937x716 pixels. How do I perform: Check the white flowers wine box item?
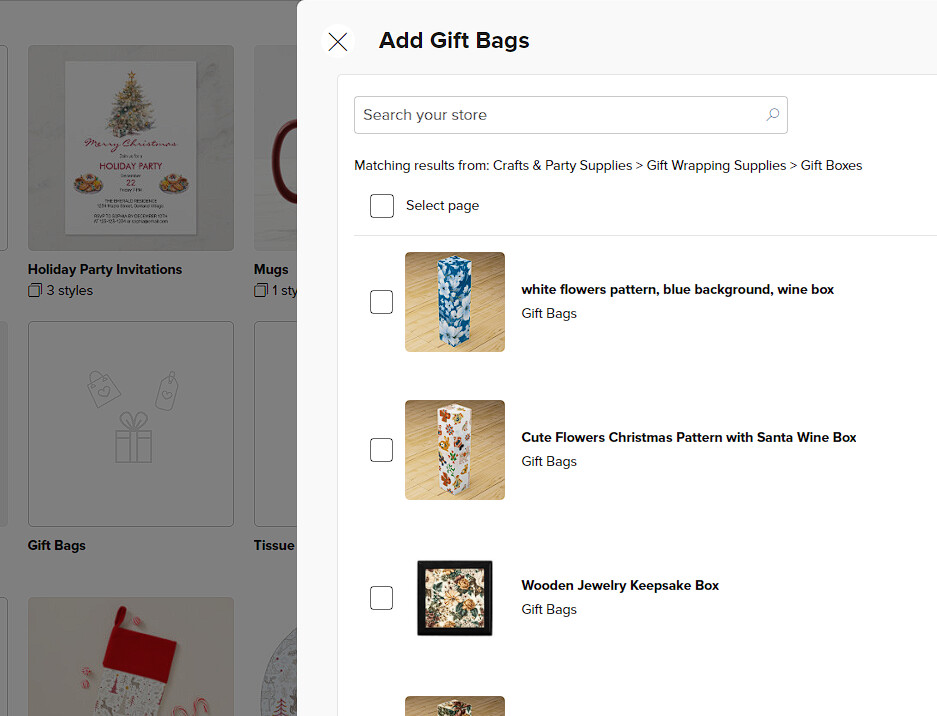click(381, 302)
